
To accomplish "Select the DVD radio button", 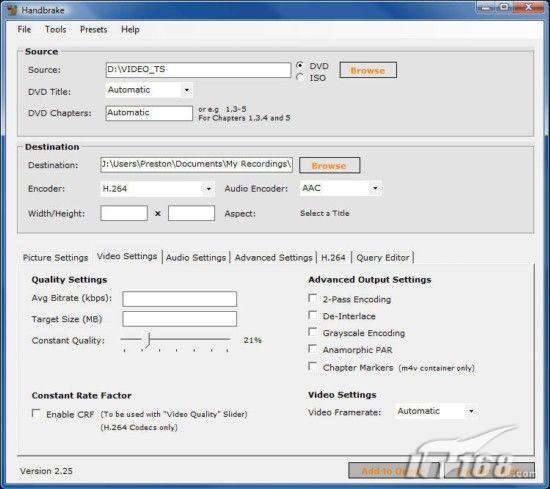I will pos(300,66).
